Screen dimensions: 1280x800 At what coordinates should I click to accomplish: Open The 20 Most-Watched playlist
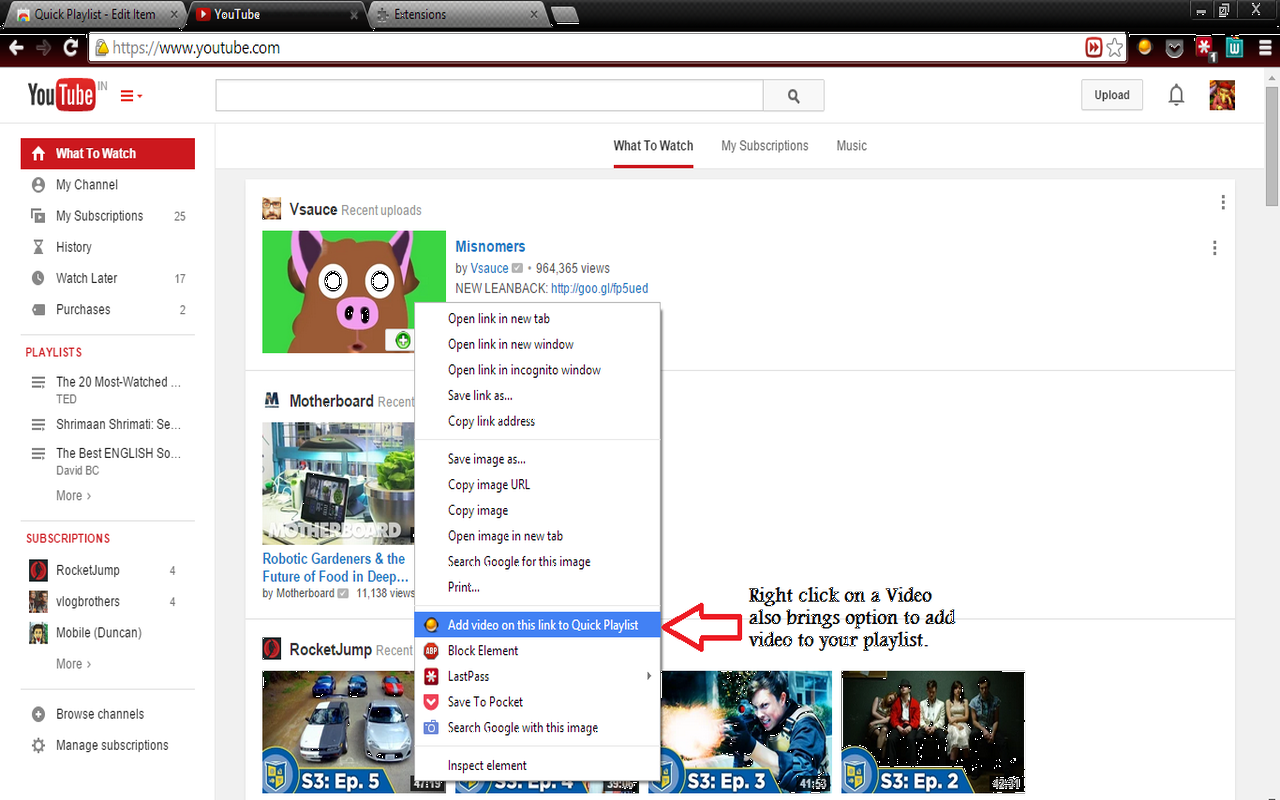click(118, 382)
